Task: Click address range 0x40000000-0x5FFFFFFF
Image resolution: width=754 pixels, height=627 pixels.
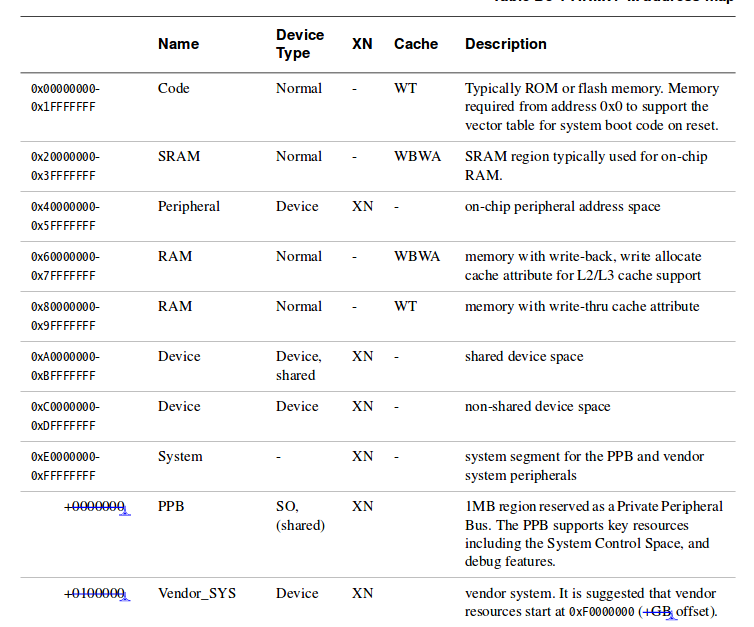Action: [65, 216]
